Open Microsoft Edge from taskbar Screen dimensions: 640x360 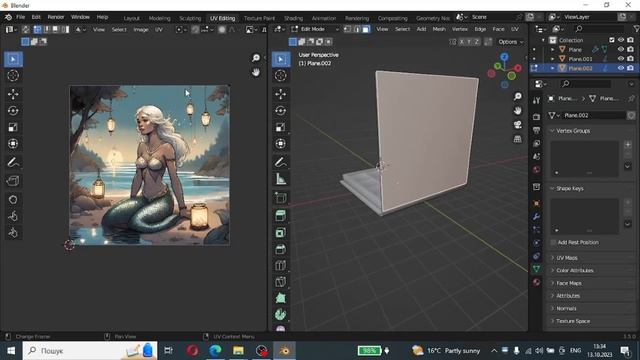[216, 351]
